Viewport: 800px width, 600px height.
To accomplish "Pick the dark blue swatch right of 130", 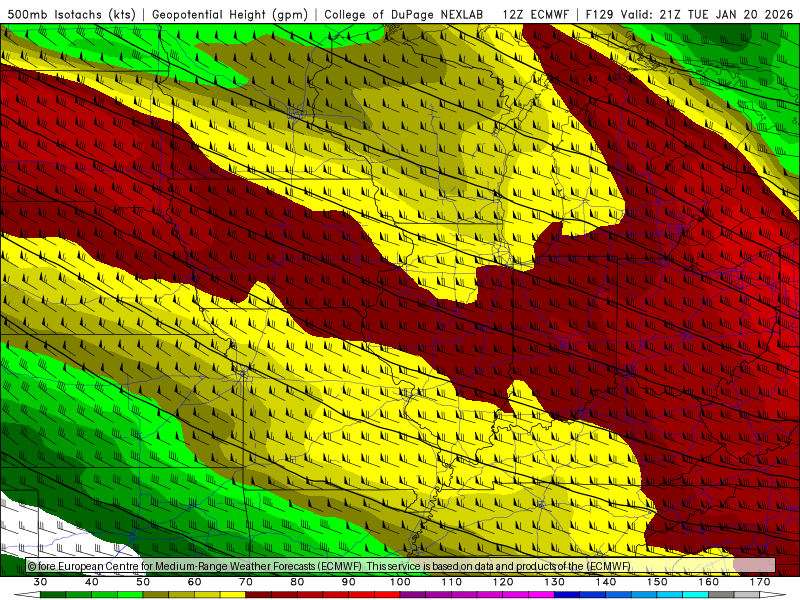I will click(567, 595).
